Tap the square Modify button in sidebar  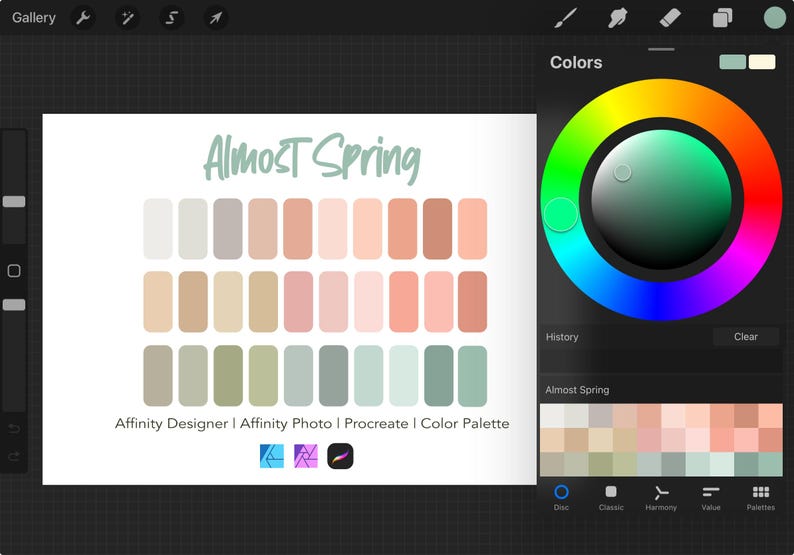(14, 271)
